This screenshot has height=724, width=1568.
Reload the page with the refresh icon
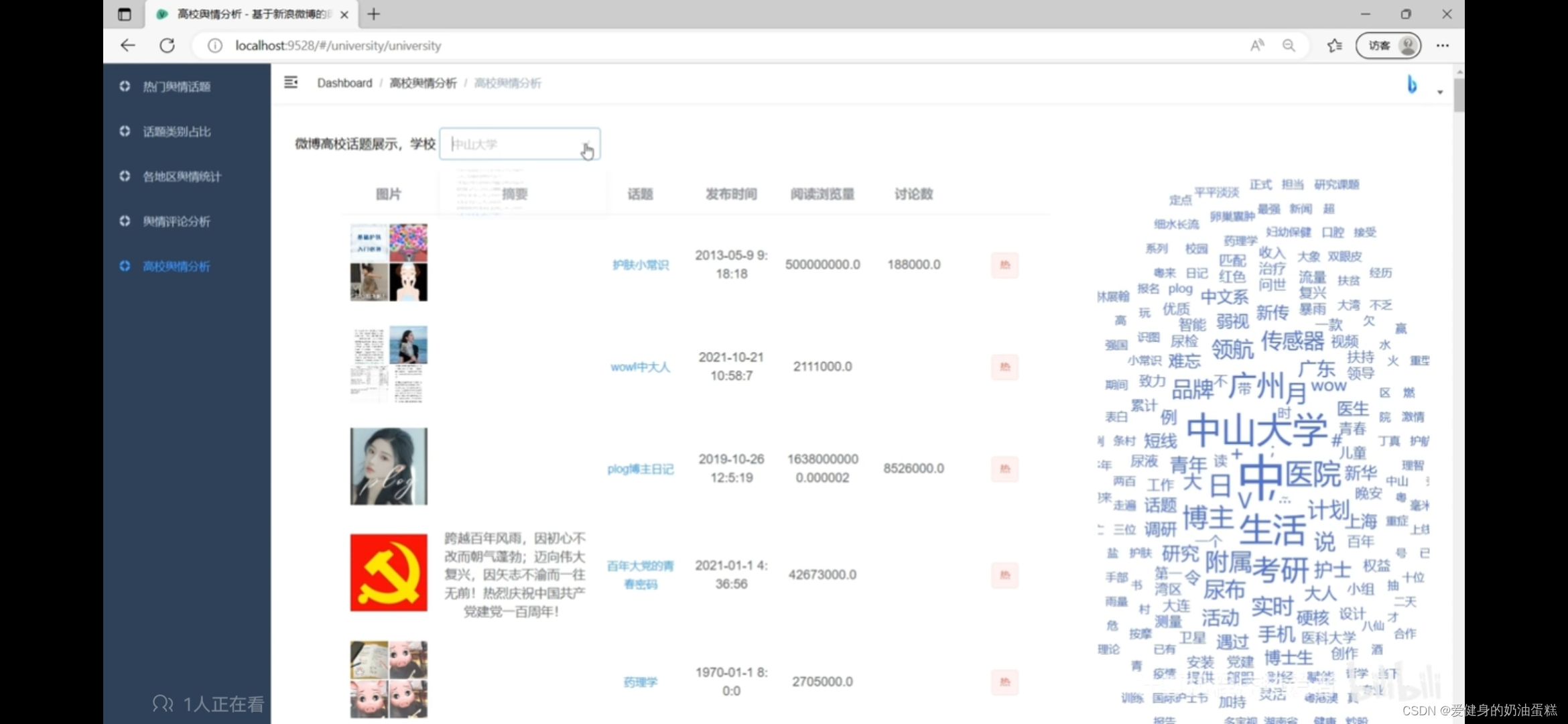pos(168,46)
